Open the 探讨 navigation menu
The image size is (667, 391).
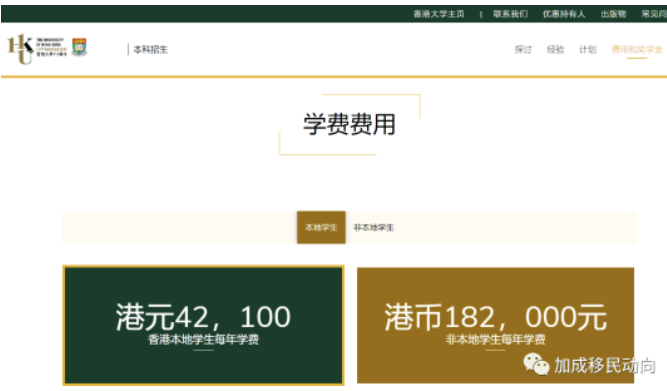pyautogui.click(x=523, y=49)
